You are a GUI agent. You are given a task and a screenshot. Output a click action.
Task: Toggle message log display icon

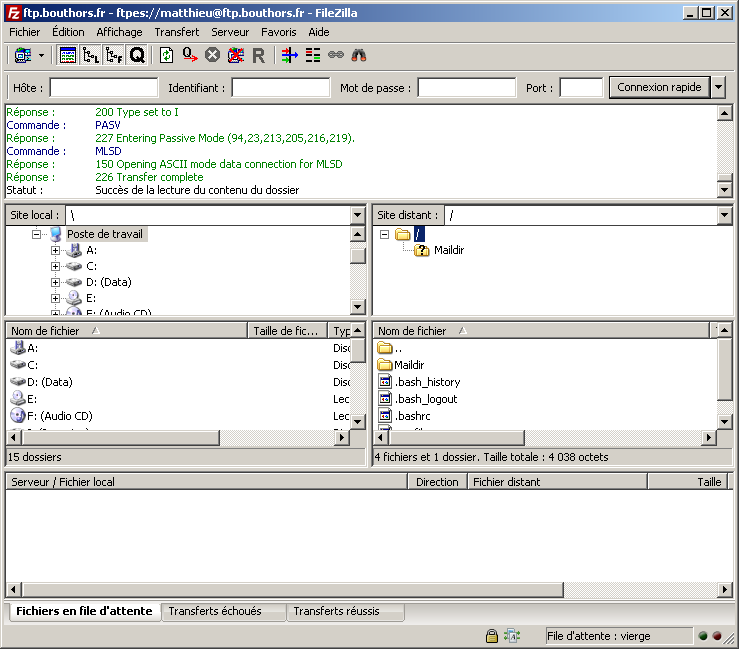[68, 56]
